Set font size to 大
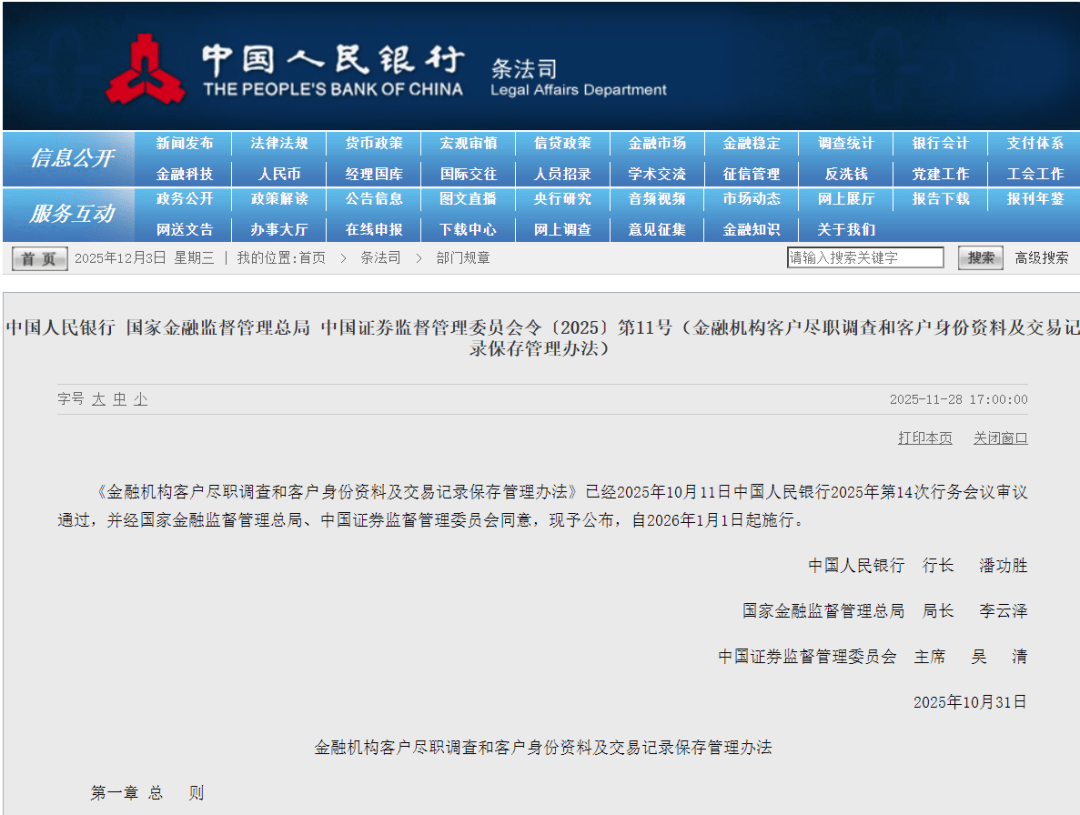 98,400
